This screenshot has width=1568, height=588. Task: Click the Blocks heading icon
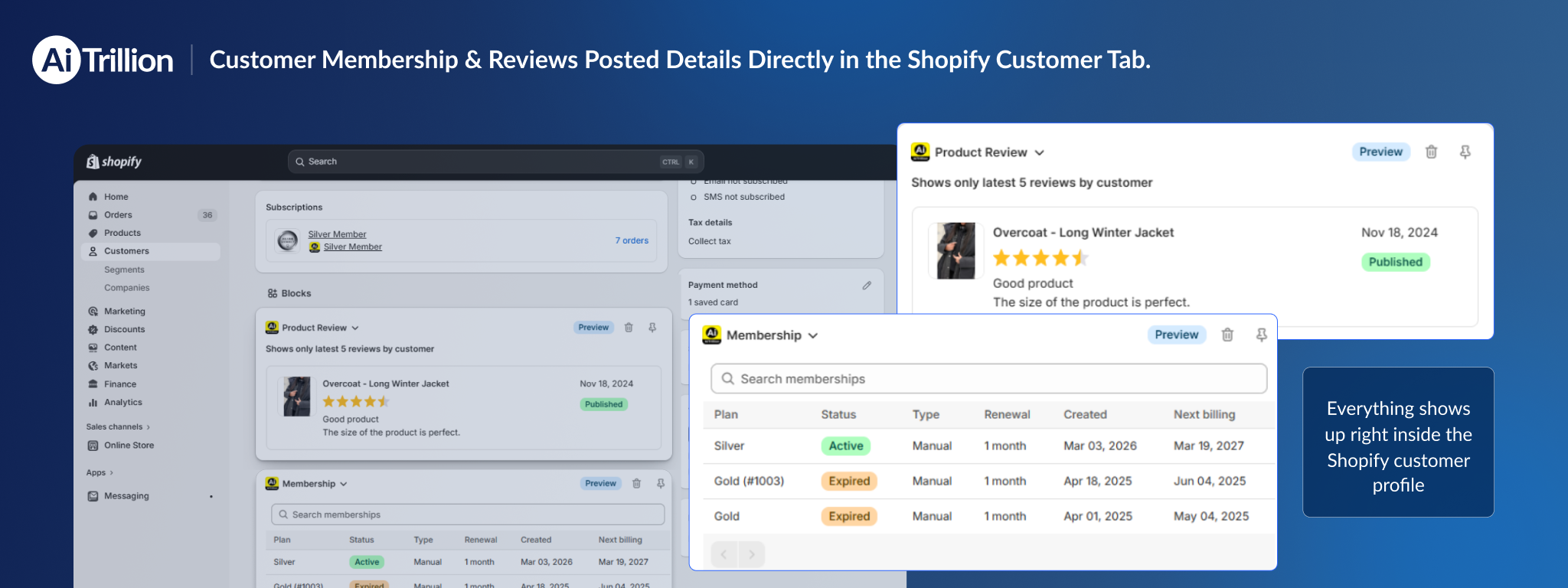click(x=272, y=293)
